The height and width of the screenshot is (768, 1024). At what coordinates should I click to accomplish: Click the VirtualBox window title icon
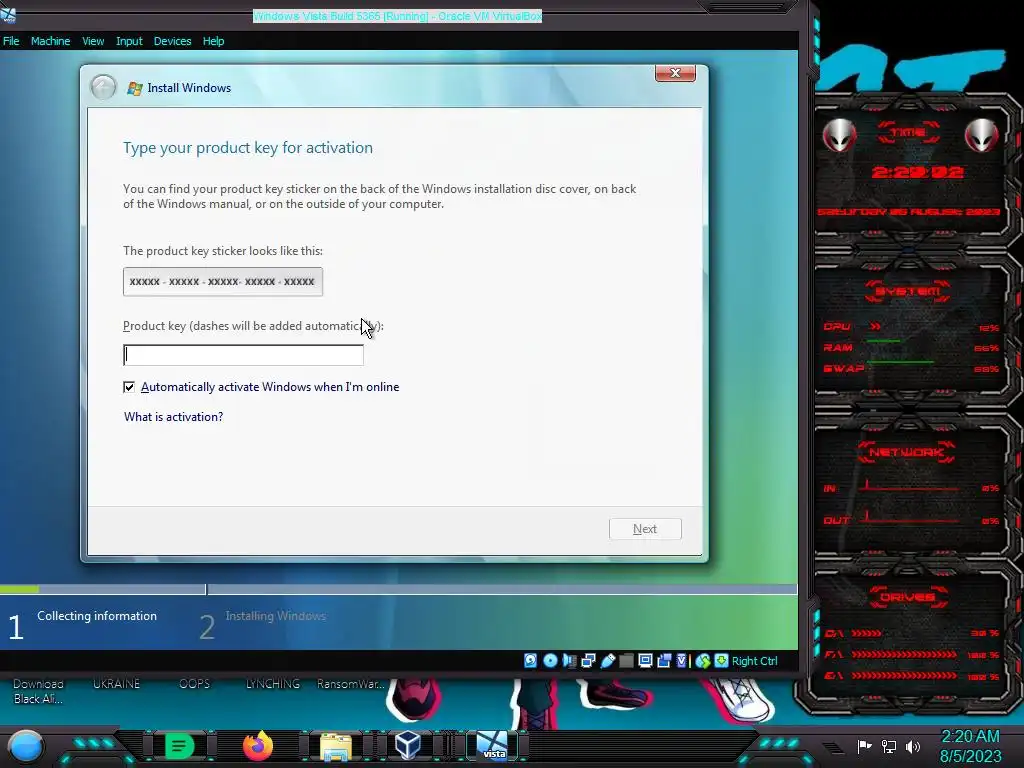(8, 14)
